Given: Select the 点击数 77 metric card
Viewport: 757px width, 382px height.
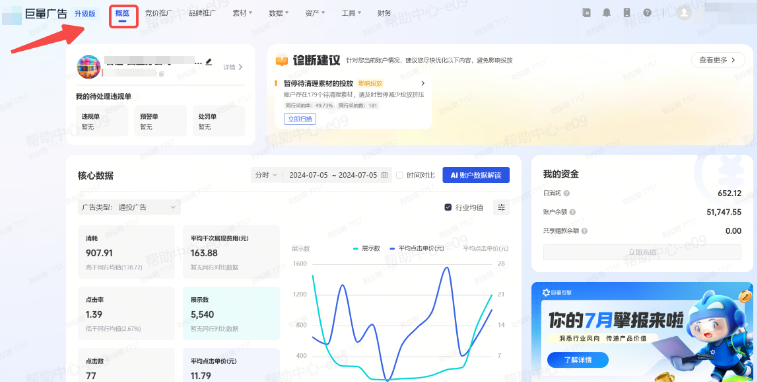Looking at the screenshot, I should (126, 365).
